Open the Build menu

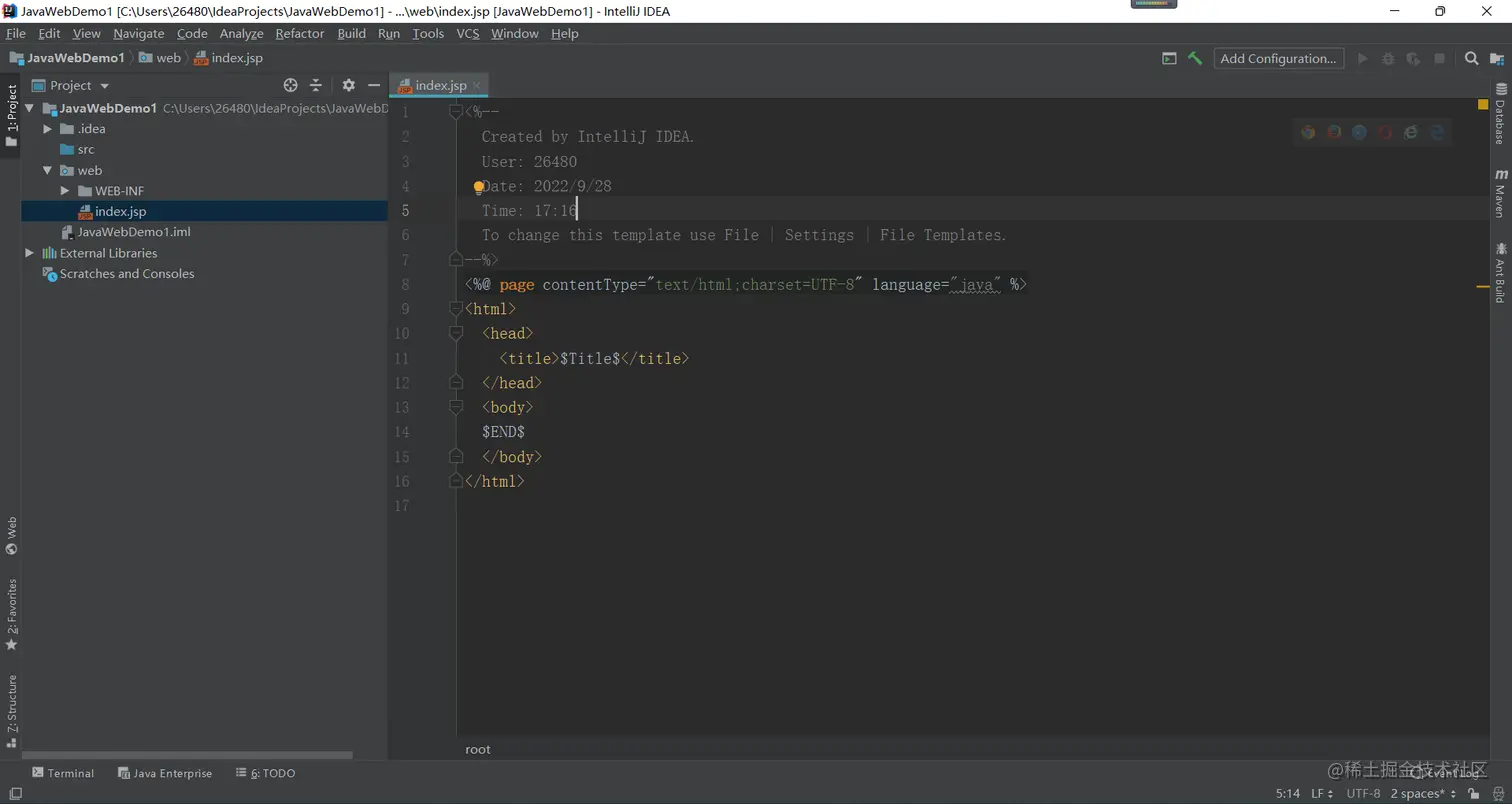351,33
